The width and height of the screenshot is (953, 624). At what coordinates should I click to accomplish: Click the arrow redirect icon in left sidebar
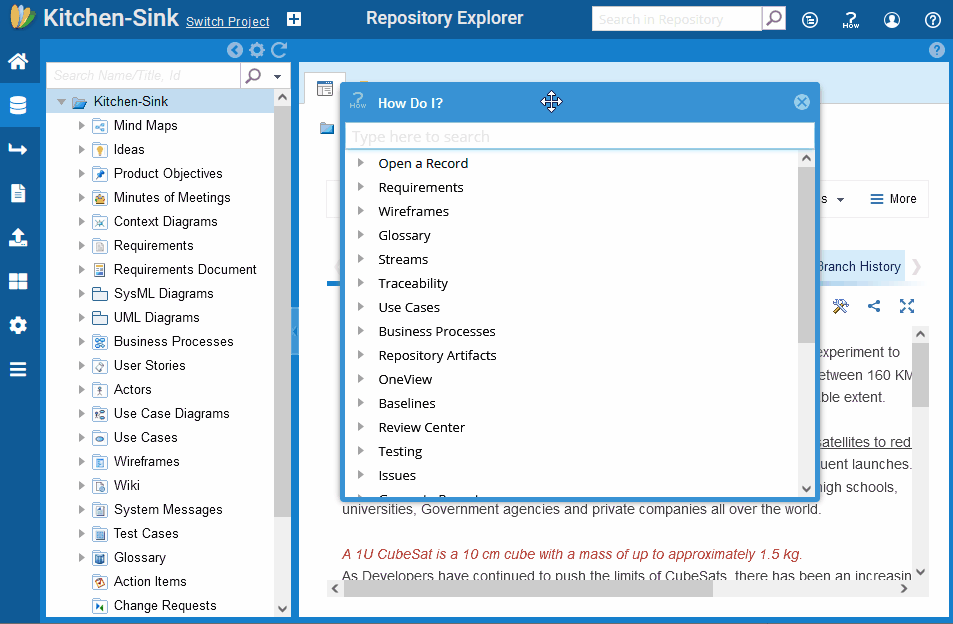(x=18, y=149)
